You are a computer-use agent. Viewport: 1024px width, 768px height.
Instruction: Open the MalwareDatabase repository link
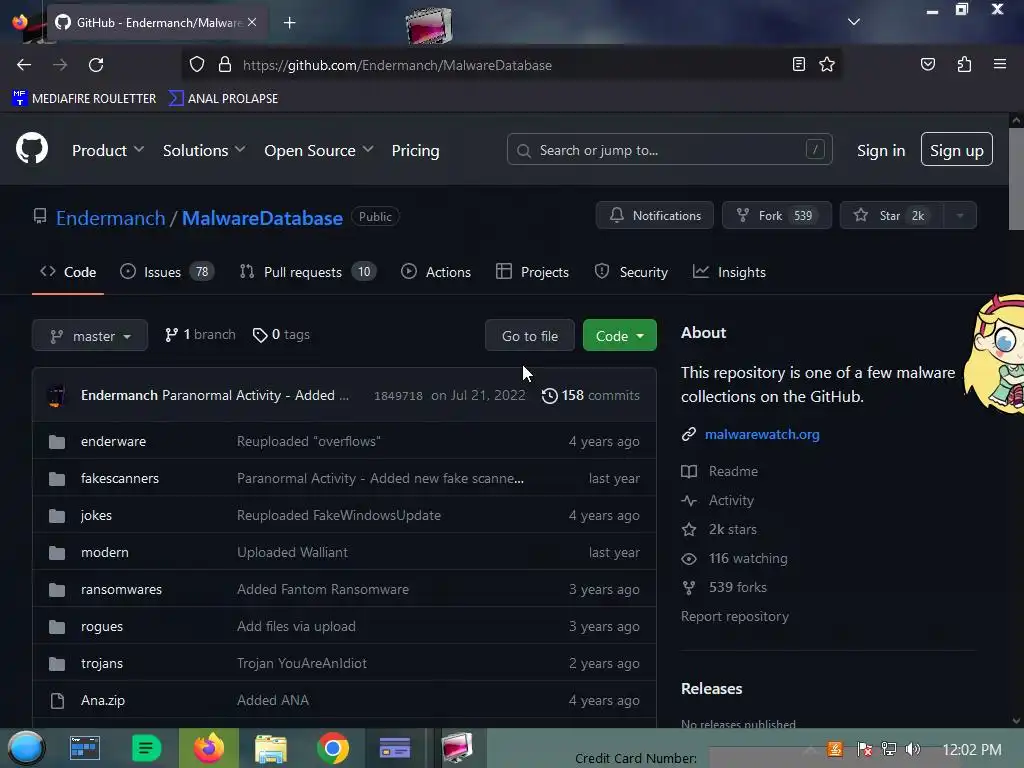pos(262,217)
